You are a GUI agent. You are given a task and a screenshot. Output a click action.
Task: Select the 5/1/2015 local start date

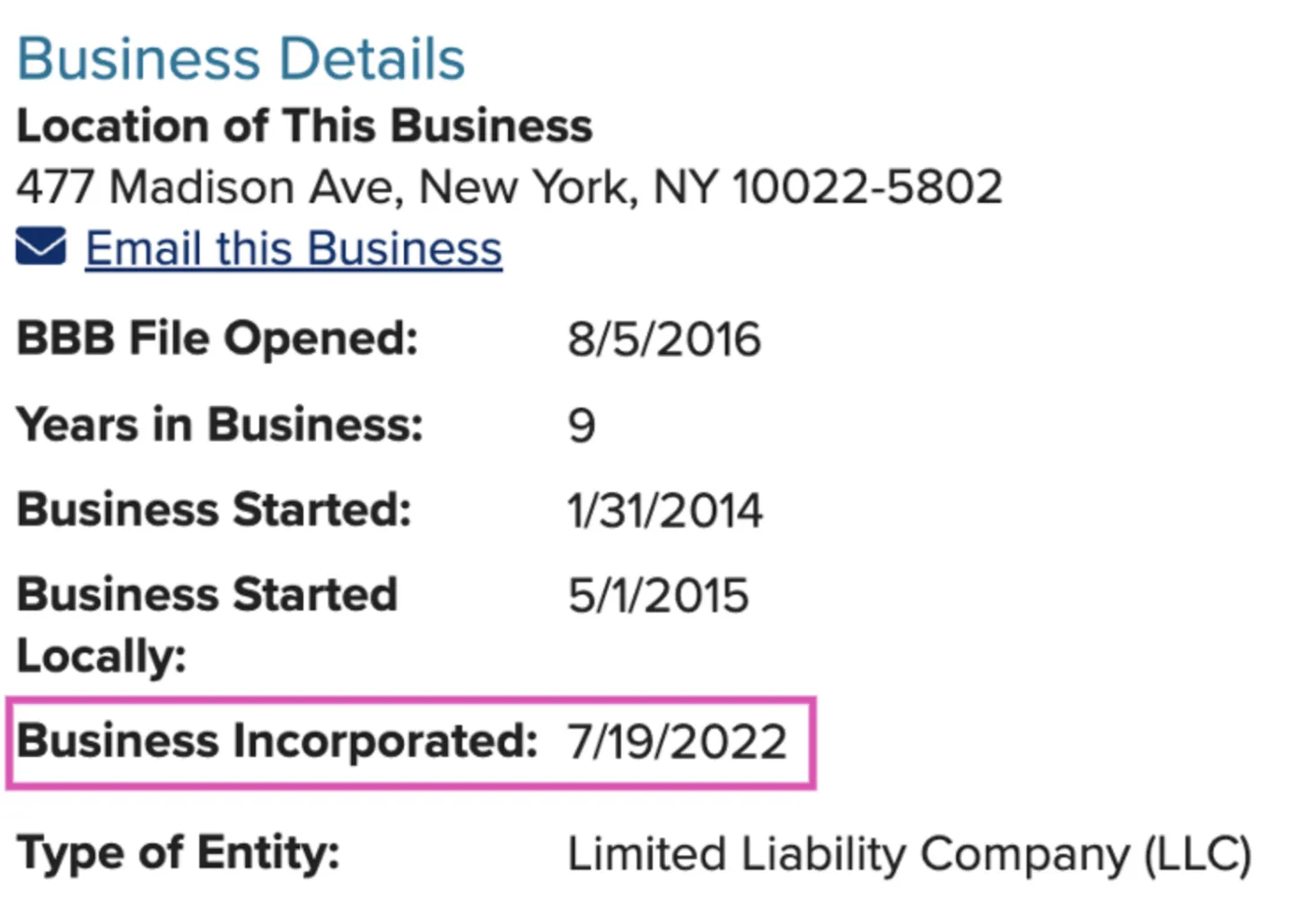657,596
